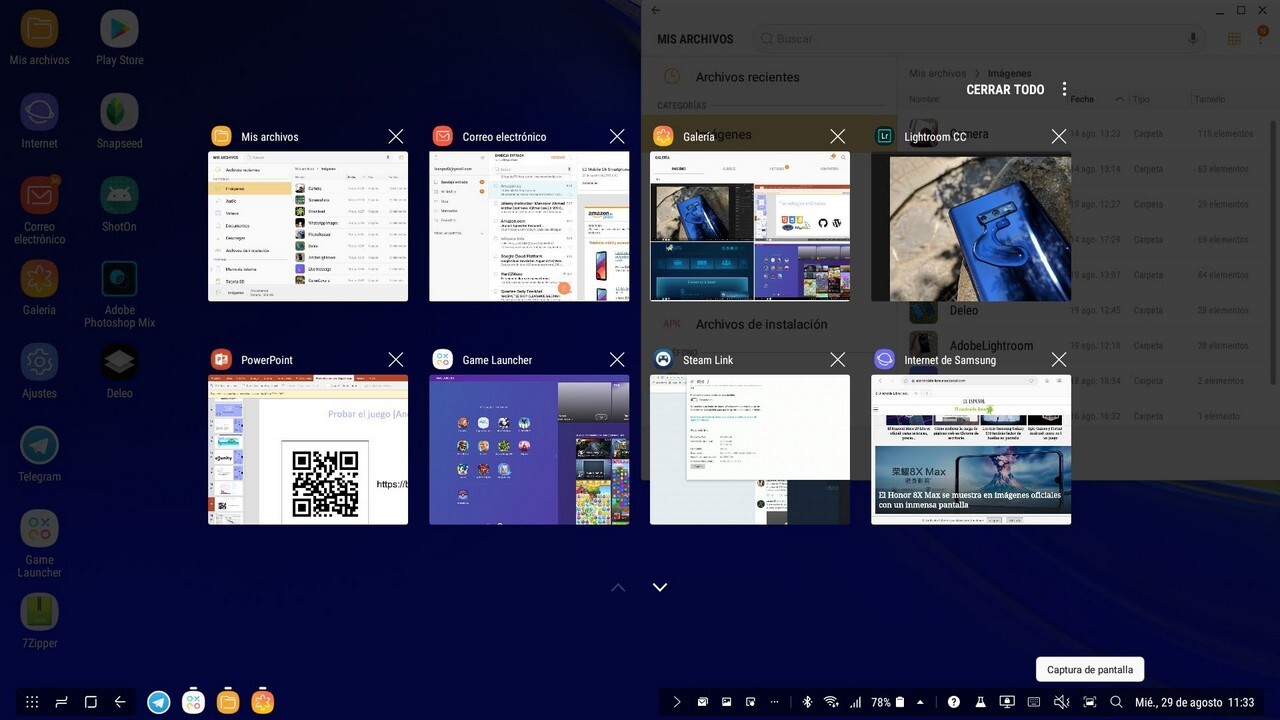Viewport: 1280px width, 720px height.
Task: Go to next page with down chevron
Action: tap(660, 587)
